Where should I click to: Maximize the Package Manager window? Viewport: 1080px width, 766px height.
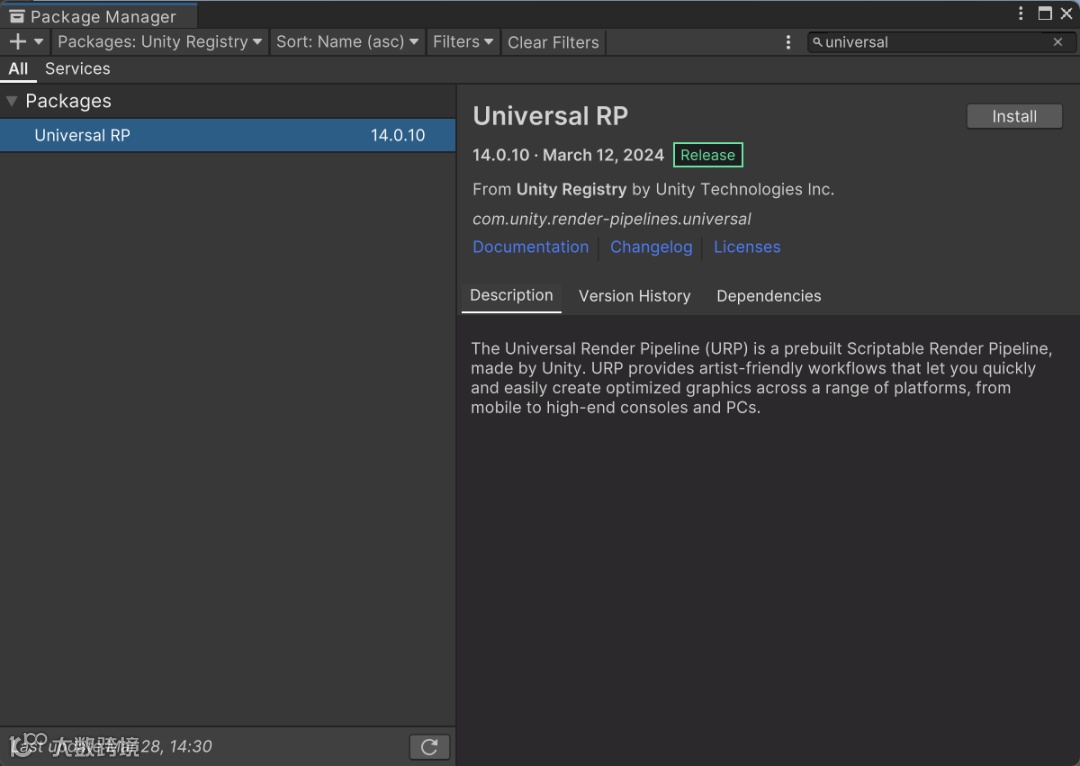point(1045,13)
